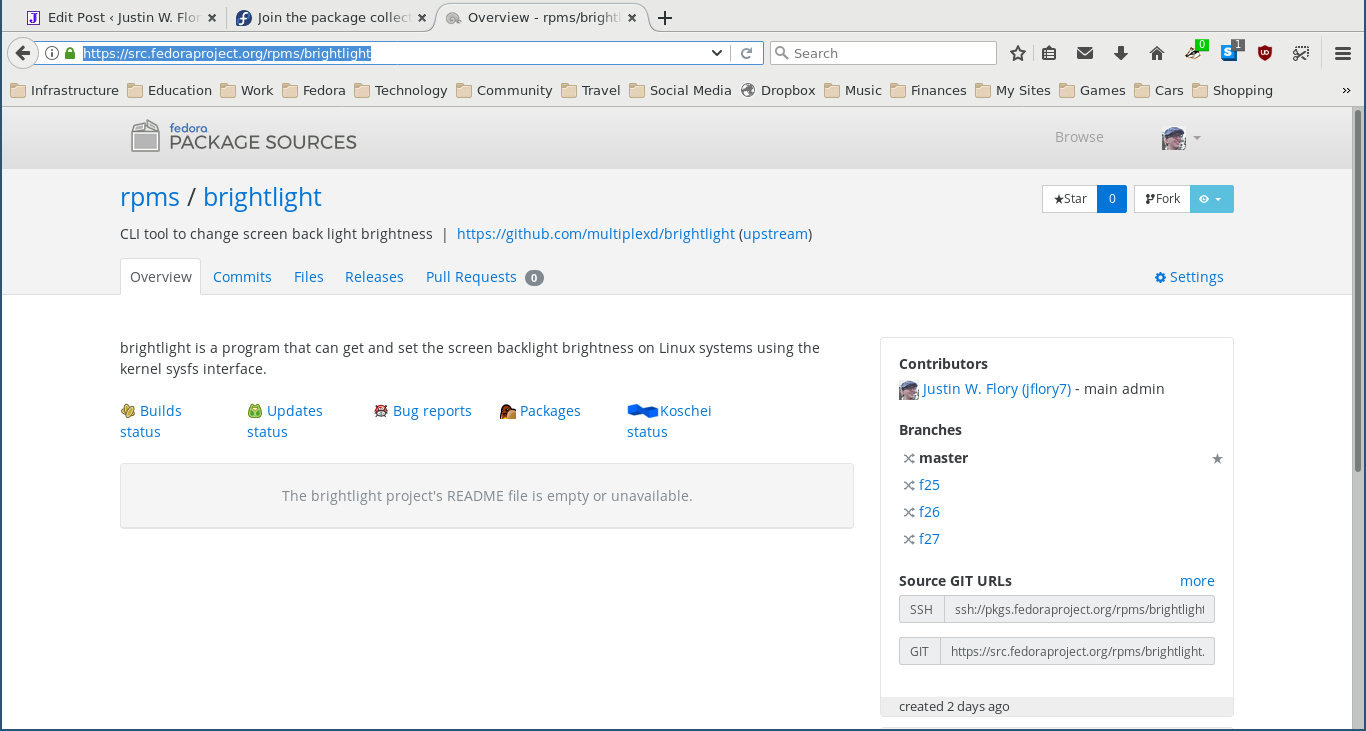
Task: Click the Packages satchel icon
Action: coord(508,410)
